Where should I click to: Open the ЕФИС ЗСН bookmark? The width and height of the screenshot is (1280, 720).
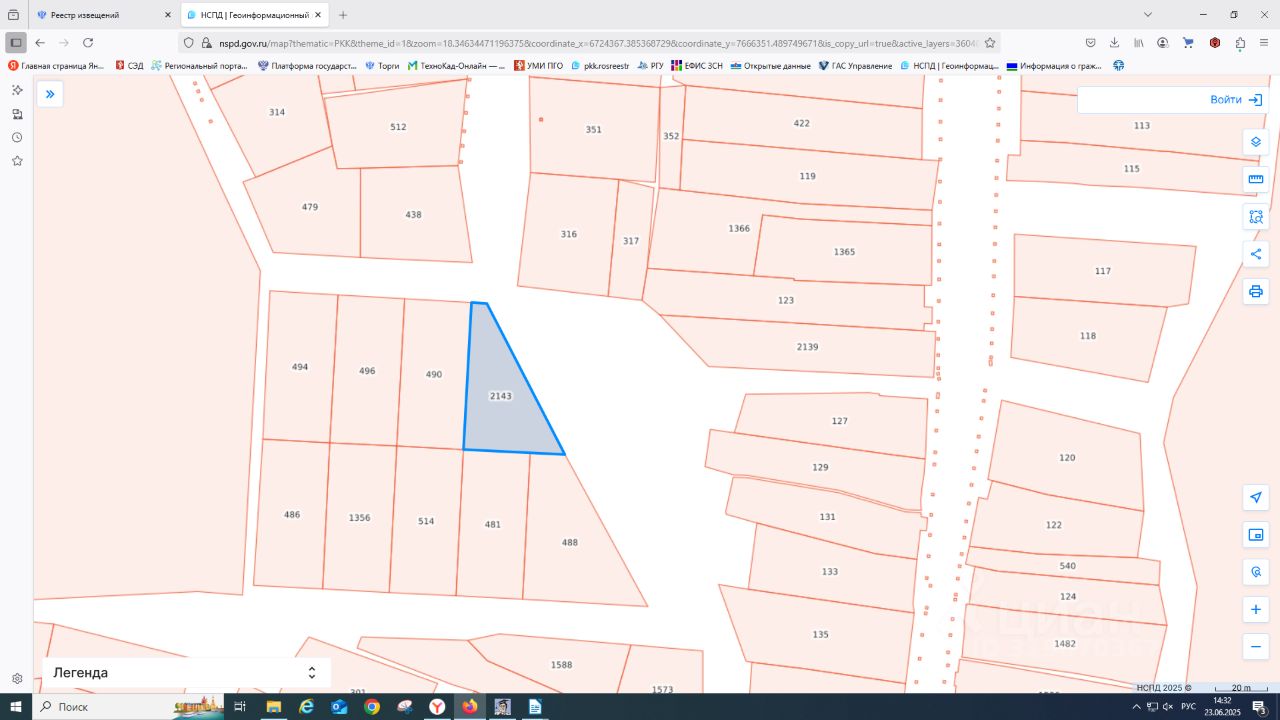click(x=697, y=66)
